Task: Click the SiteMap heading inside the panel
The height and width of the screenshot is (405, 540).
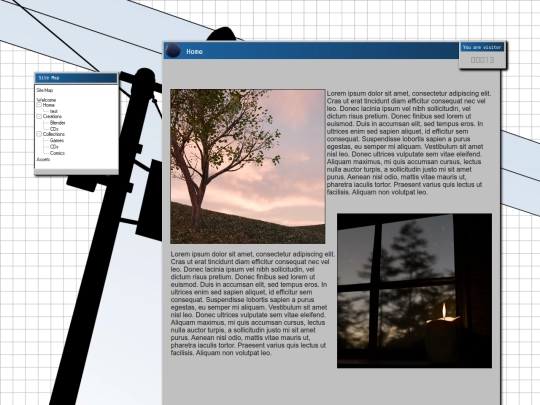Action: click(x=45, y=90)
